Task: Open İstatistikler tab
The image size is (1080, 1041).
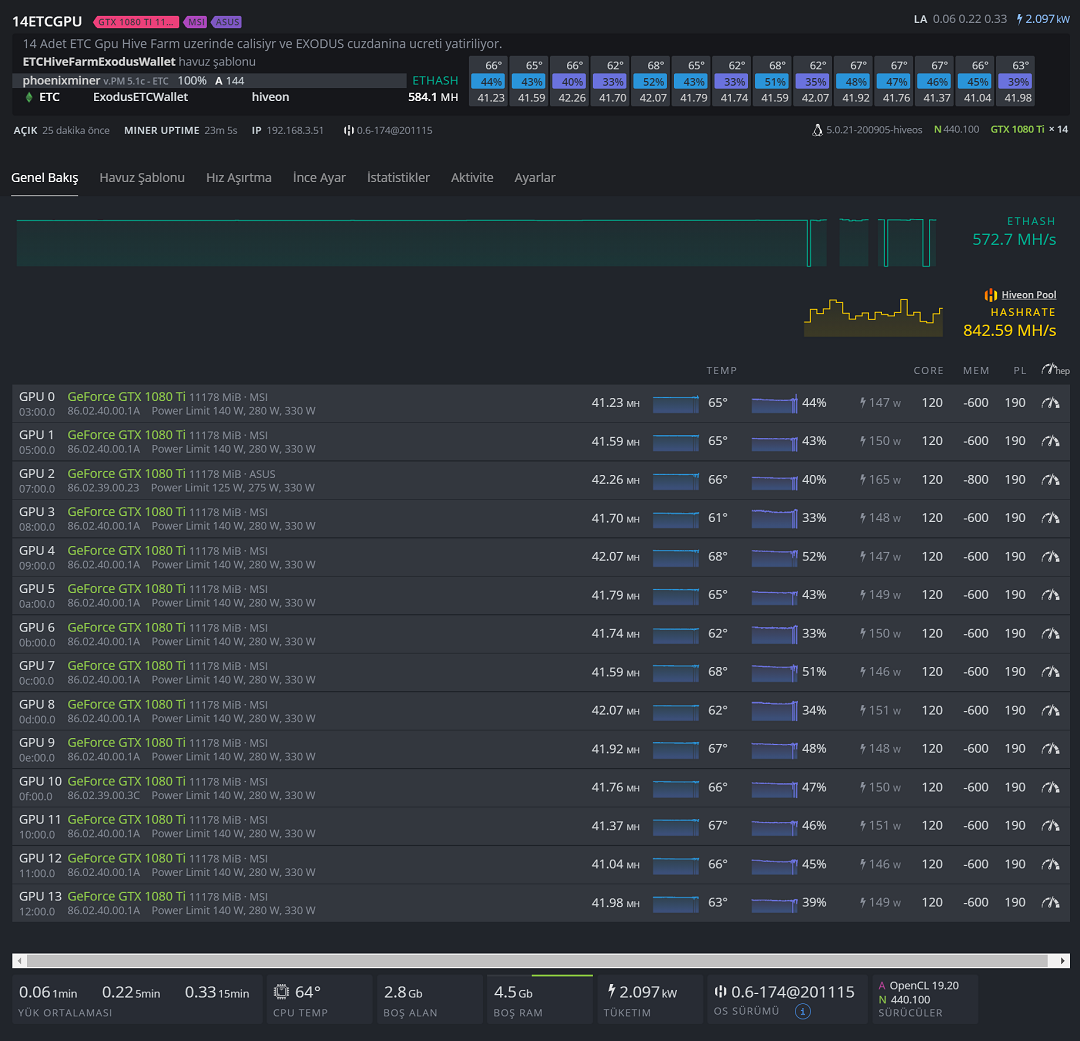Action: (x=398, y=178)
